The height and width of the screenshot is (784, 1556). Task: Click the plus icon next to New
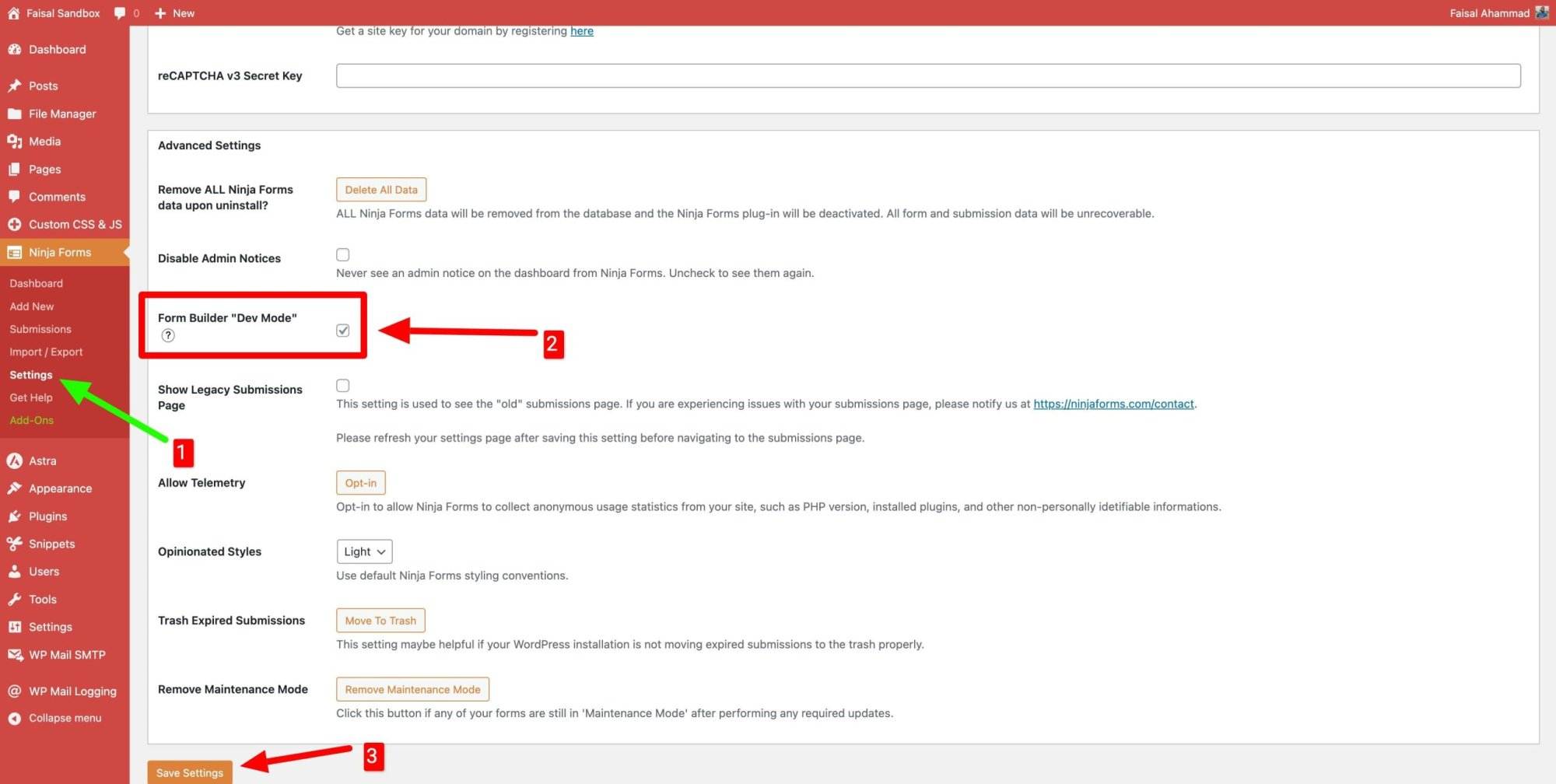pos(160,13)
